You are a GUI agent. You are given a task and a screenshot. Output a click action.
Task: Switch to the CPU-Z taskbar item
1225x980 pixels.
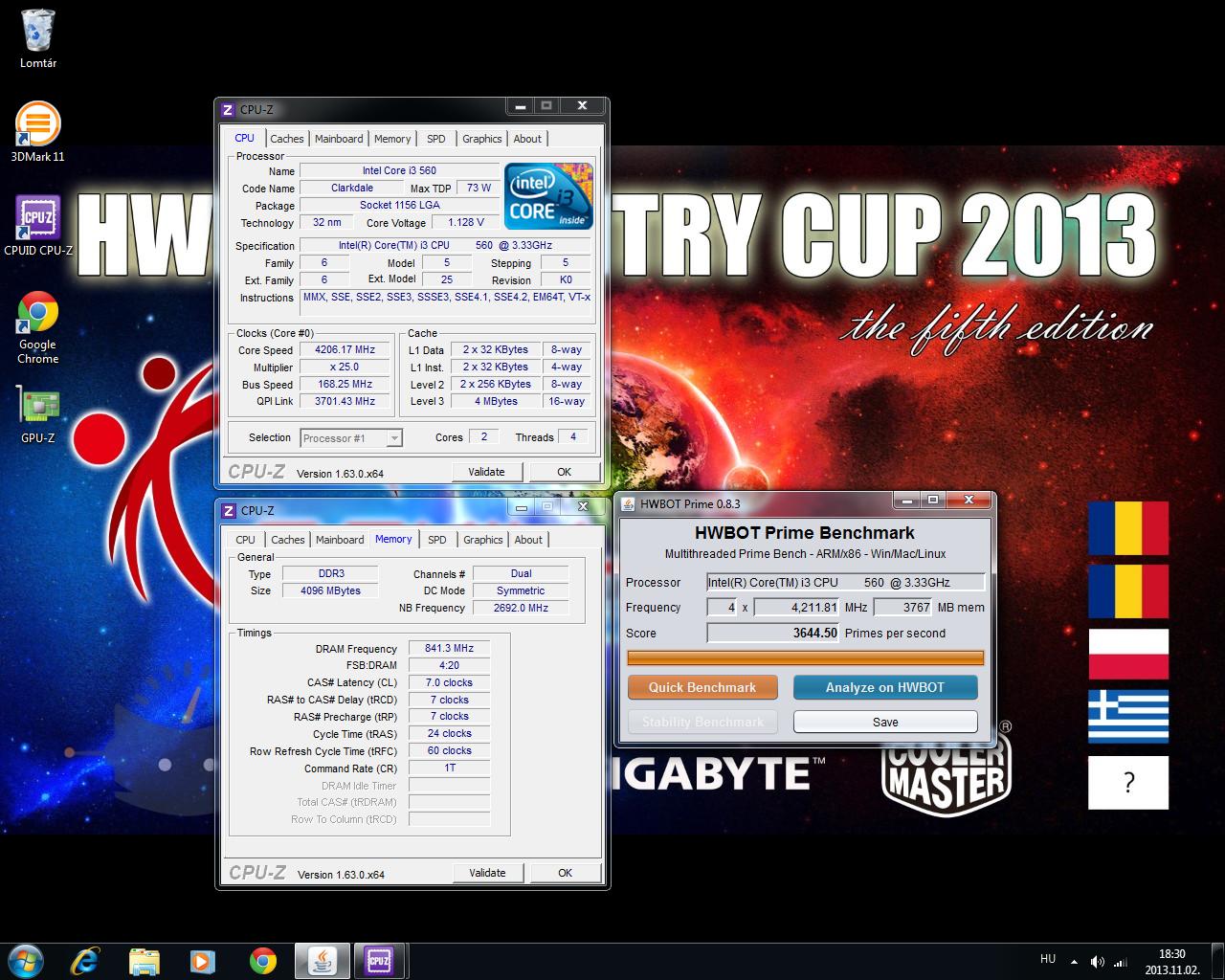click(379, 961)
